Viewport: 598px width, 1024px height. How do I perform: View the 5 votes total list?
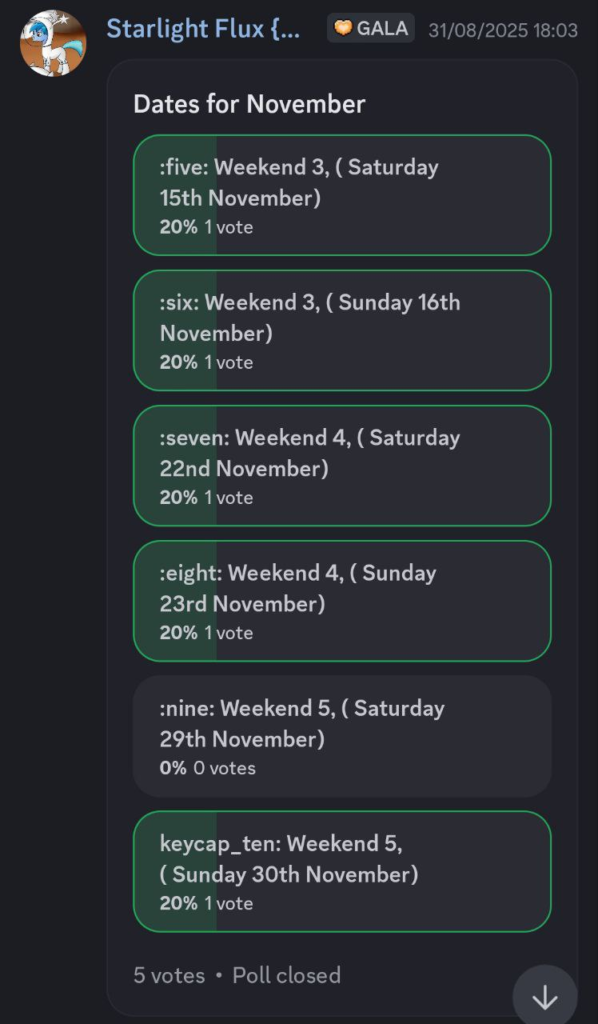tap(169, 976)
